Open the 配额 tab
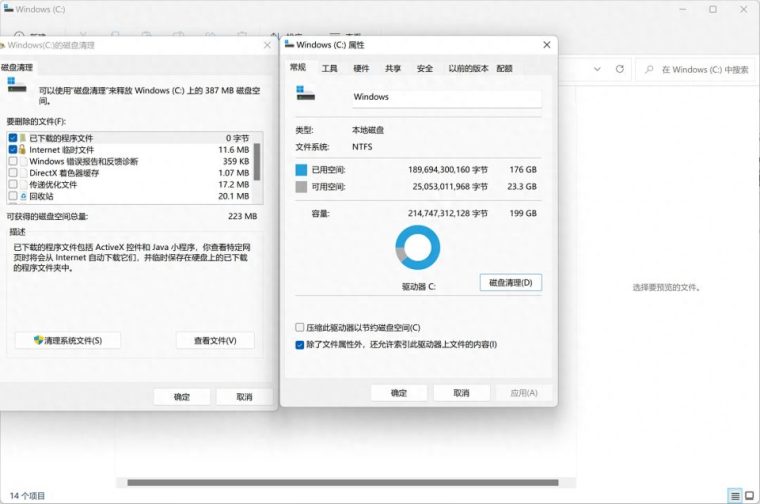 [505, 68]
